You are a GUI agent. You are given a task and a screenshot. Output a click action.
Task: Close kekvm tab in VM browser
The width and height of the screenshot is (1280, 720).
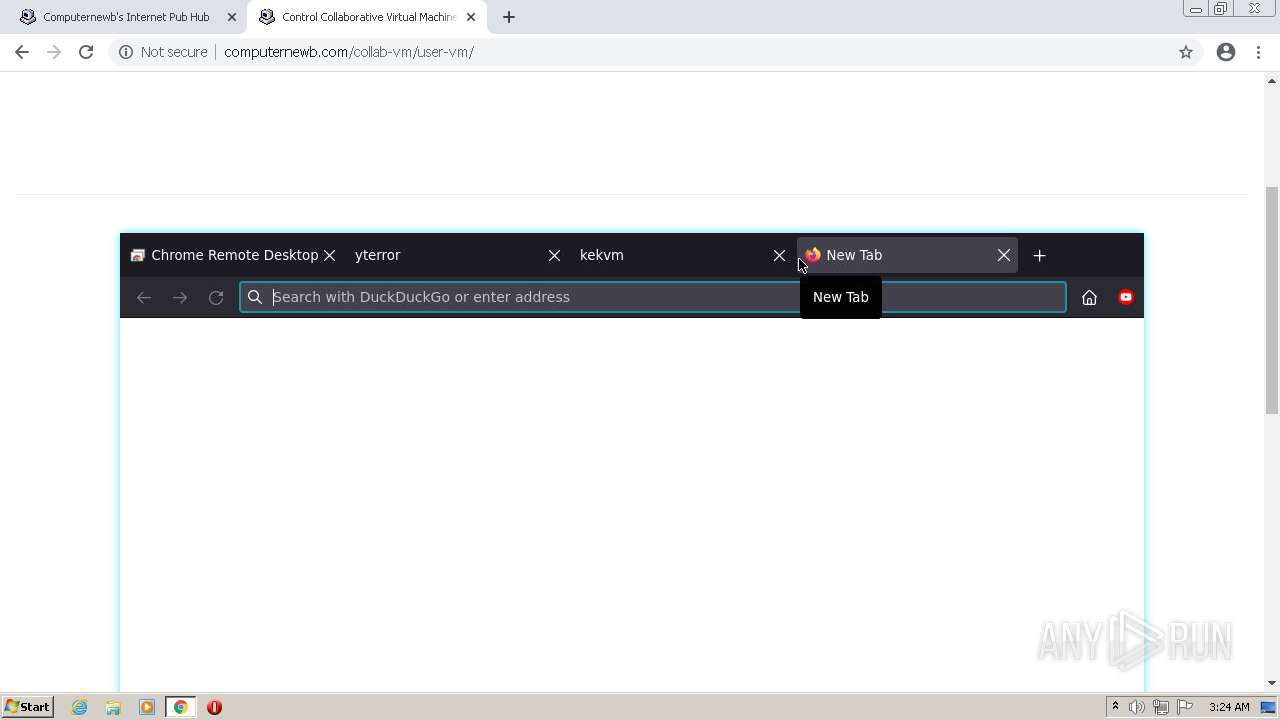(779, 255)
